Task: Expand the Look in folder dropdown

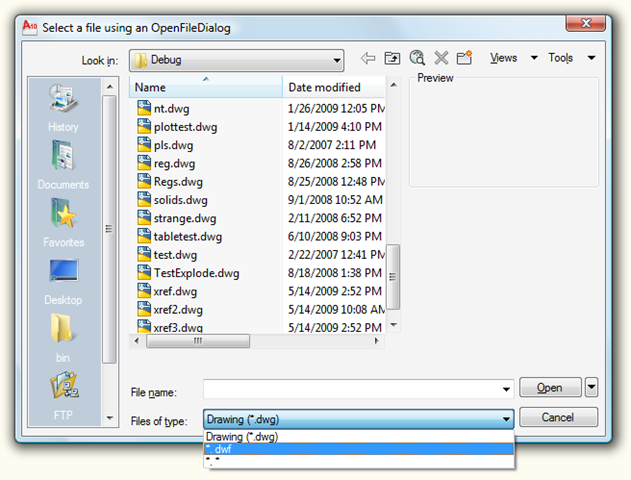Action: (334, 60)
